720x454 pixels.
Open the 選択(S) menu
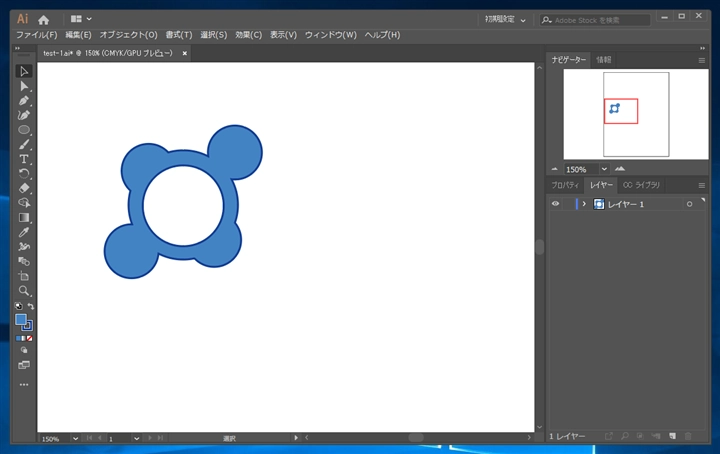pyautogui.click(x=214, y=35)
